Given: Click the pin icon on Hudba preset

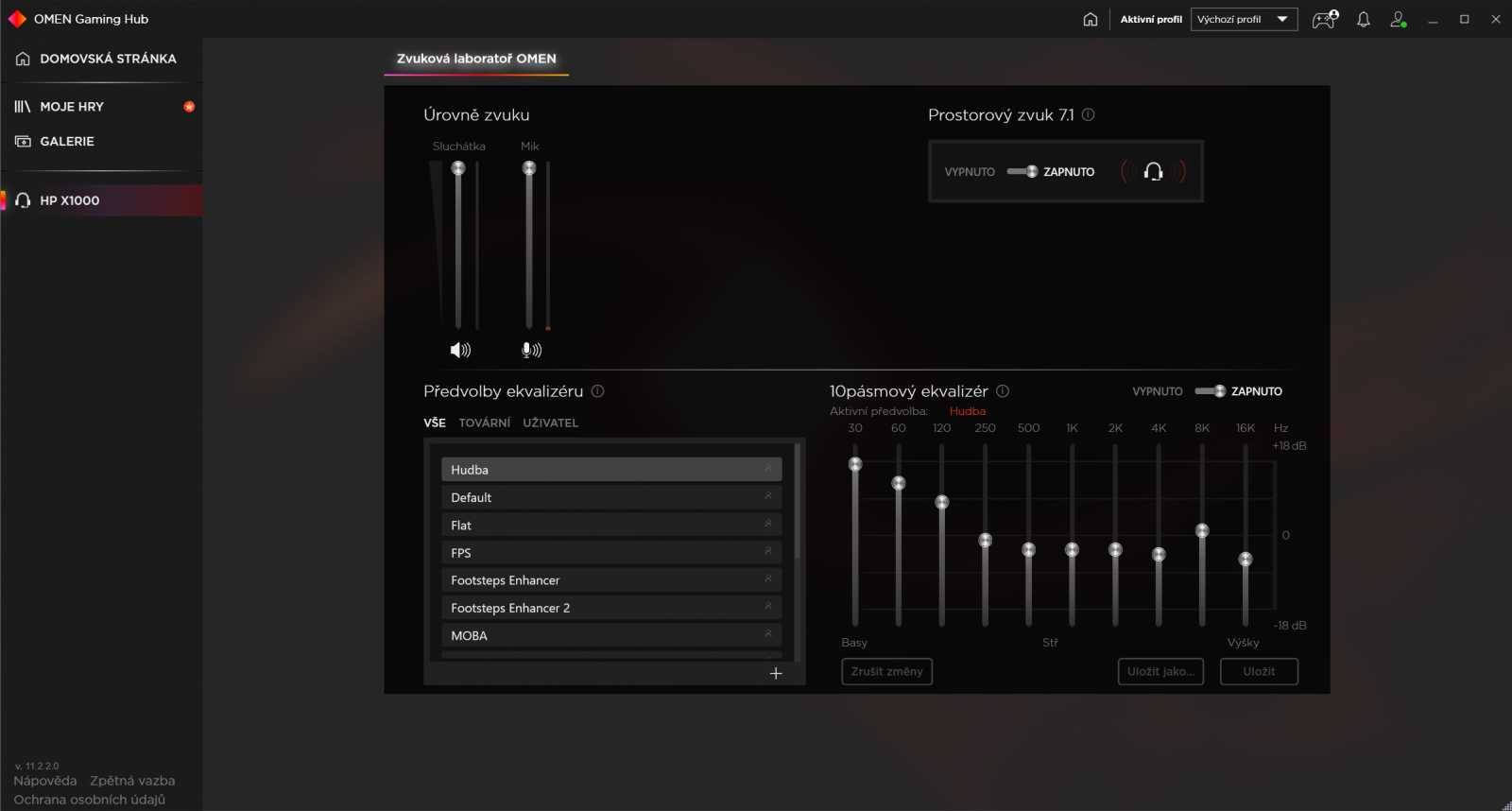Looking at the screenshot, I should tap(767, 469).
